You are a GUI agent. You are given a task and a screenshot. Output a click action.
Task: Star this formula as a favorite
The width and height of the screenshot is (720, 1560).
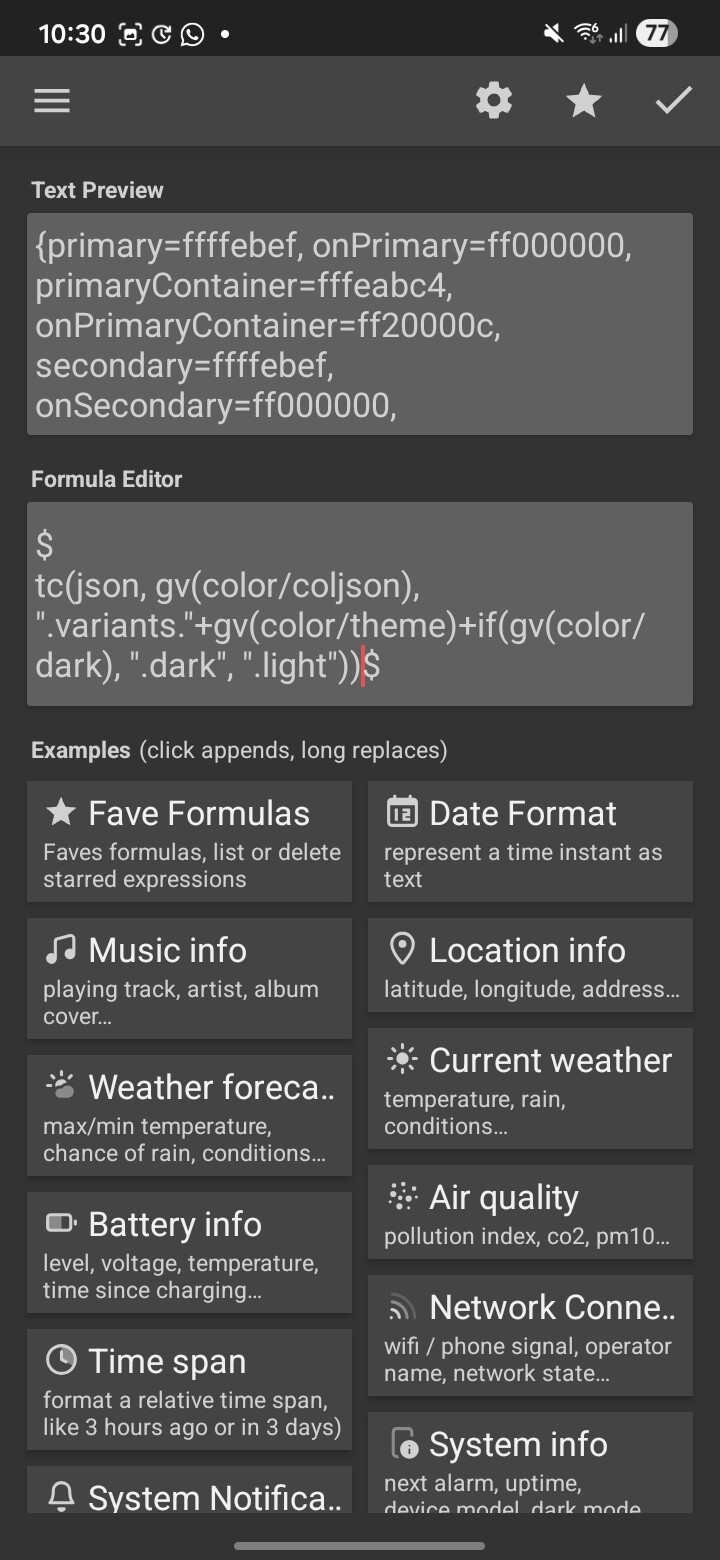[x=584, y=101]
